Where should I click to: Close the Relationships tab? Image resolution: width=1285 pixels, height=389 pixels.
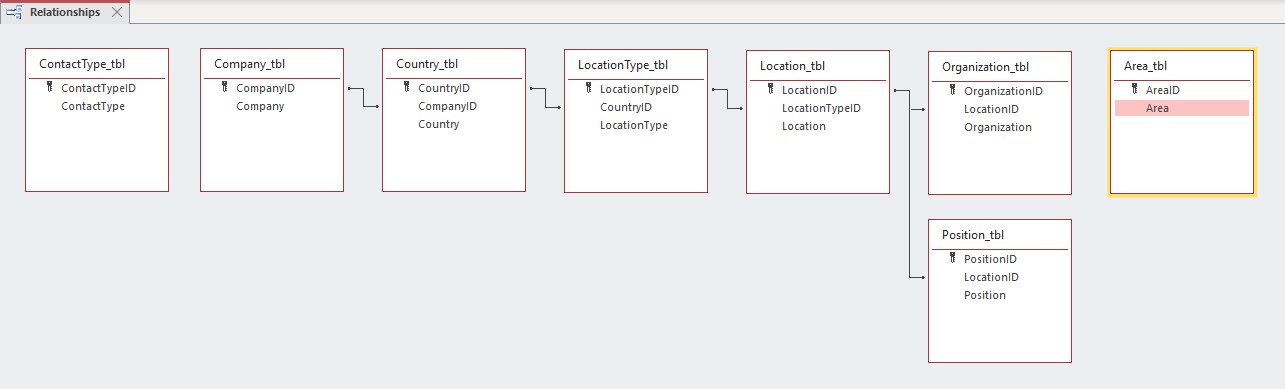(x=116, y=12)
